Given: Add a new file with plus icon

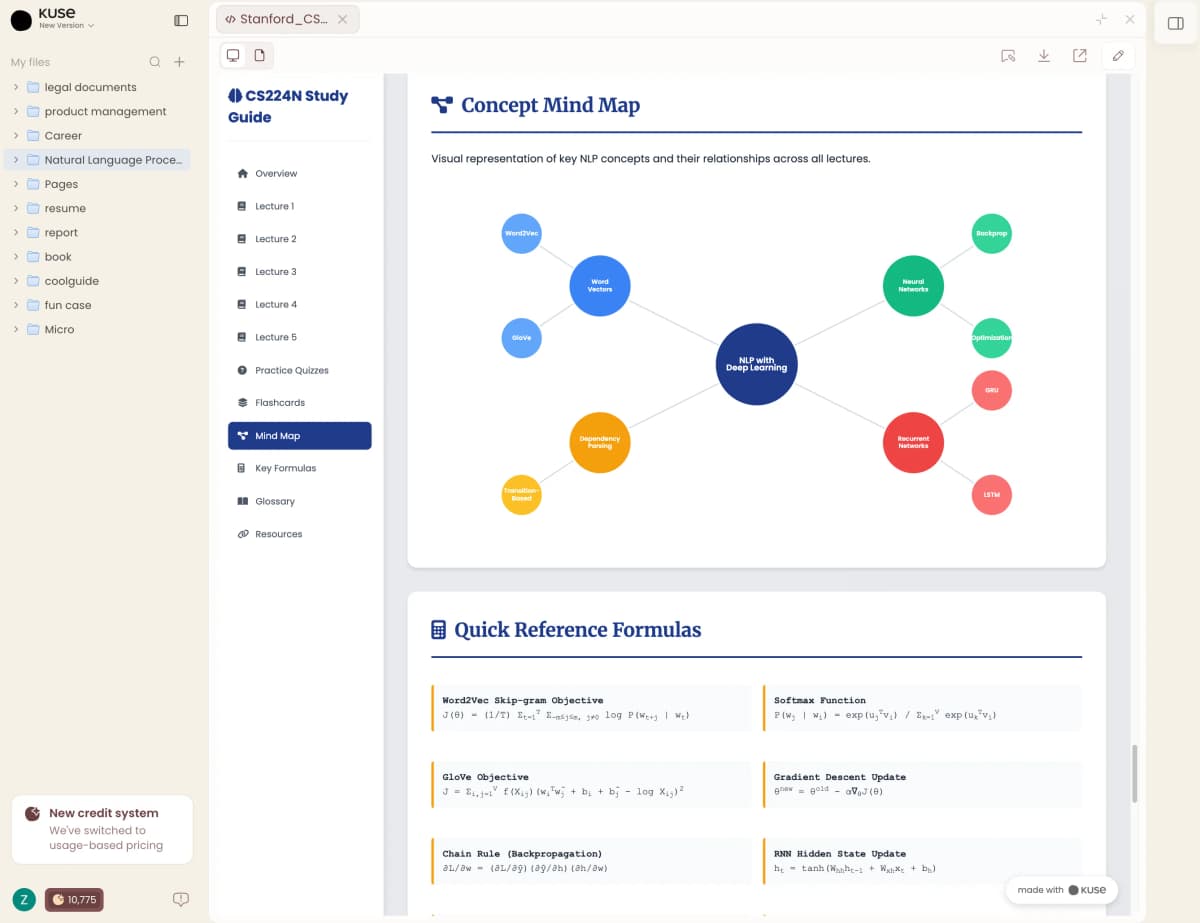Looking at the screenshot, I should pyautogui.click(x=179, y=62).
